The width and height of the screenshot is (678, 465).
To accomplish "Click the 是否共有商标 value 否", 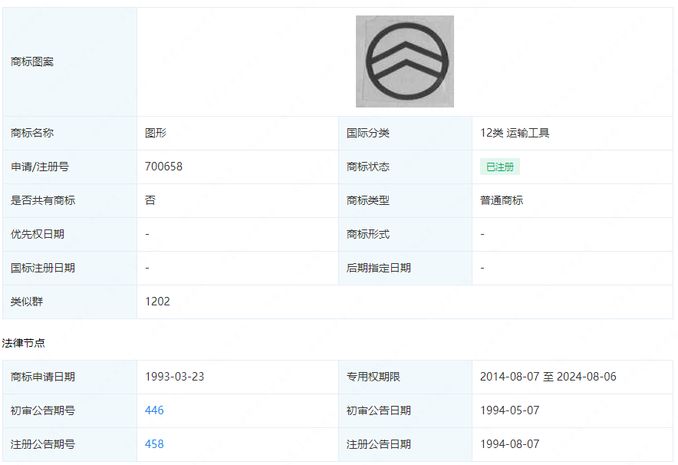I will (x=150, y=200).
